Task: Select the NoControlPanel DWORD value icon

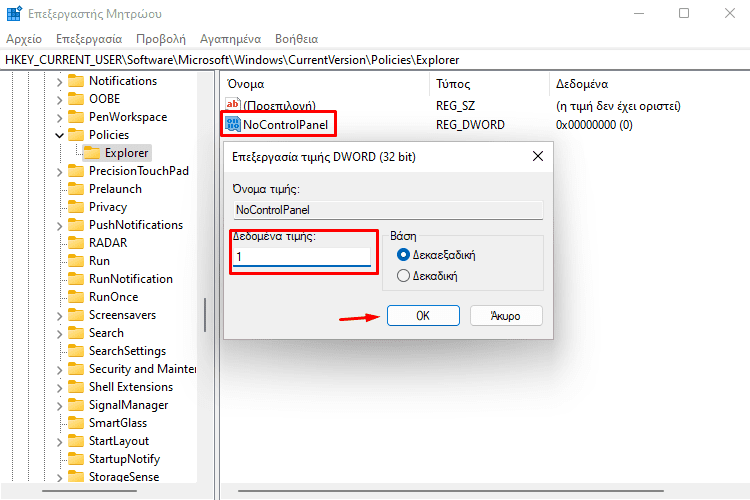Action: pos(233,124)
